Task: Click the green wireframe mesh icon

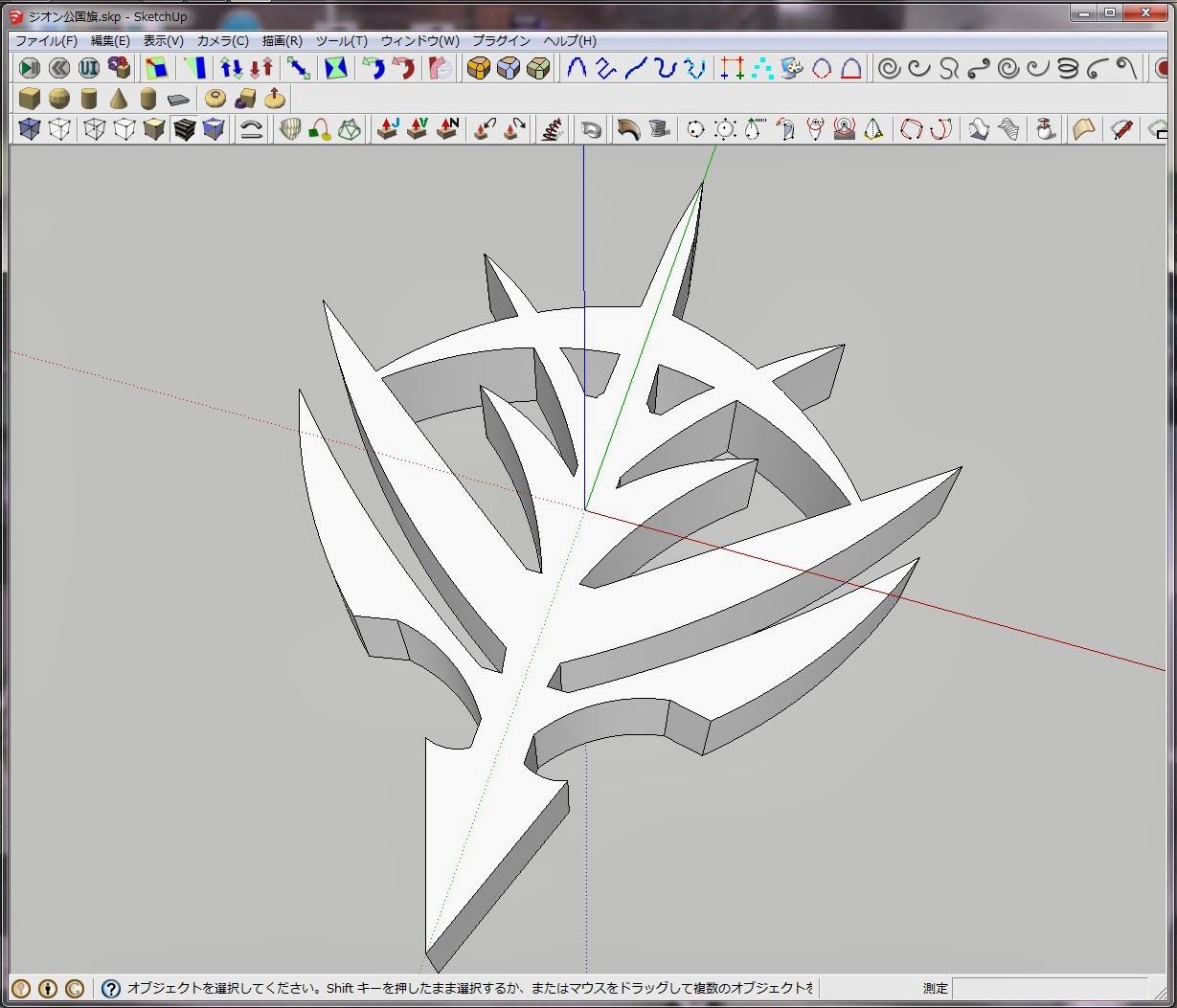Action: coord(350,129)
